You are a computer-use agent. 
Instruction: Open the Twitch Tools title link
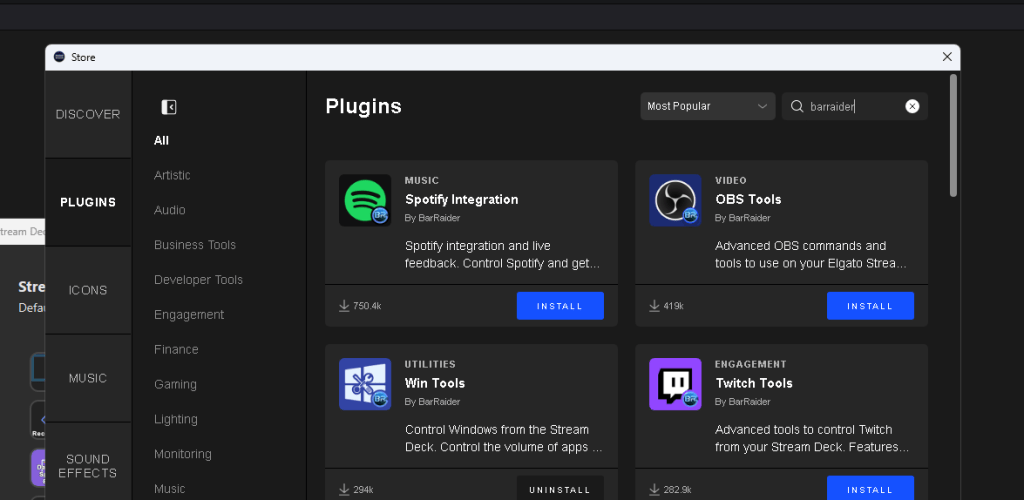754,383
